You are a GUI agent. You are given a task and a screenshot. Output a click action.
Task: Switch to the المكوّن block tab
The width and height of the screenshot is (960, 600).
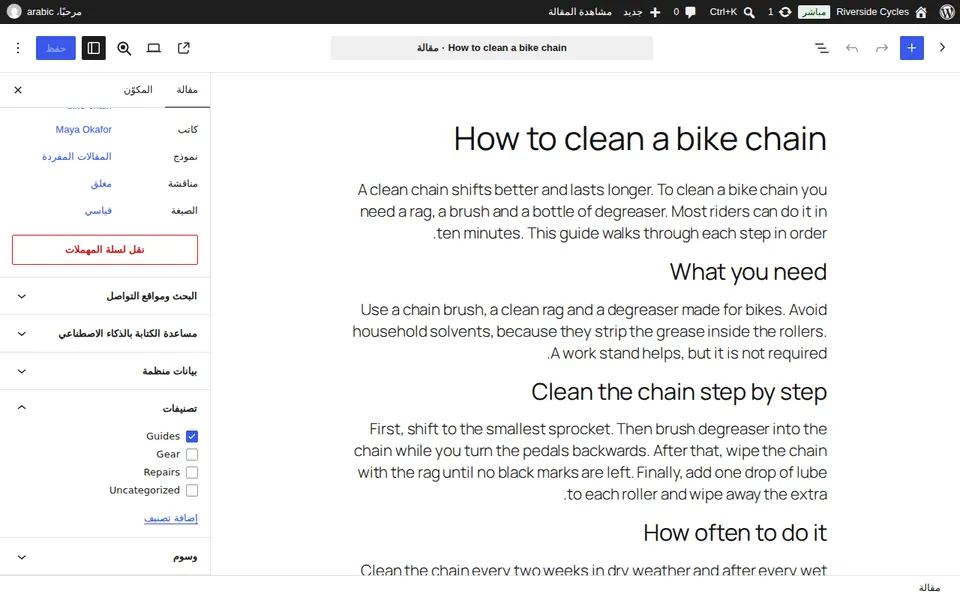(138, 90)
